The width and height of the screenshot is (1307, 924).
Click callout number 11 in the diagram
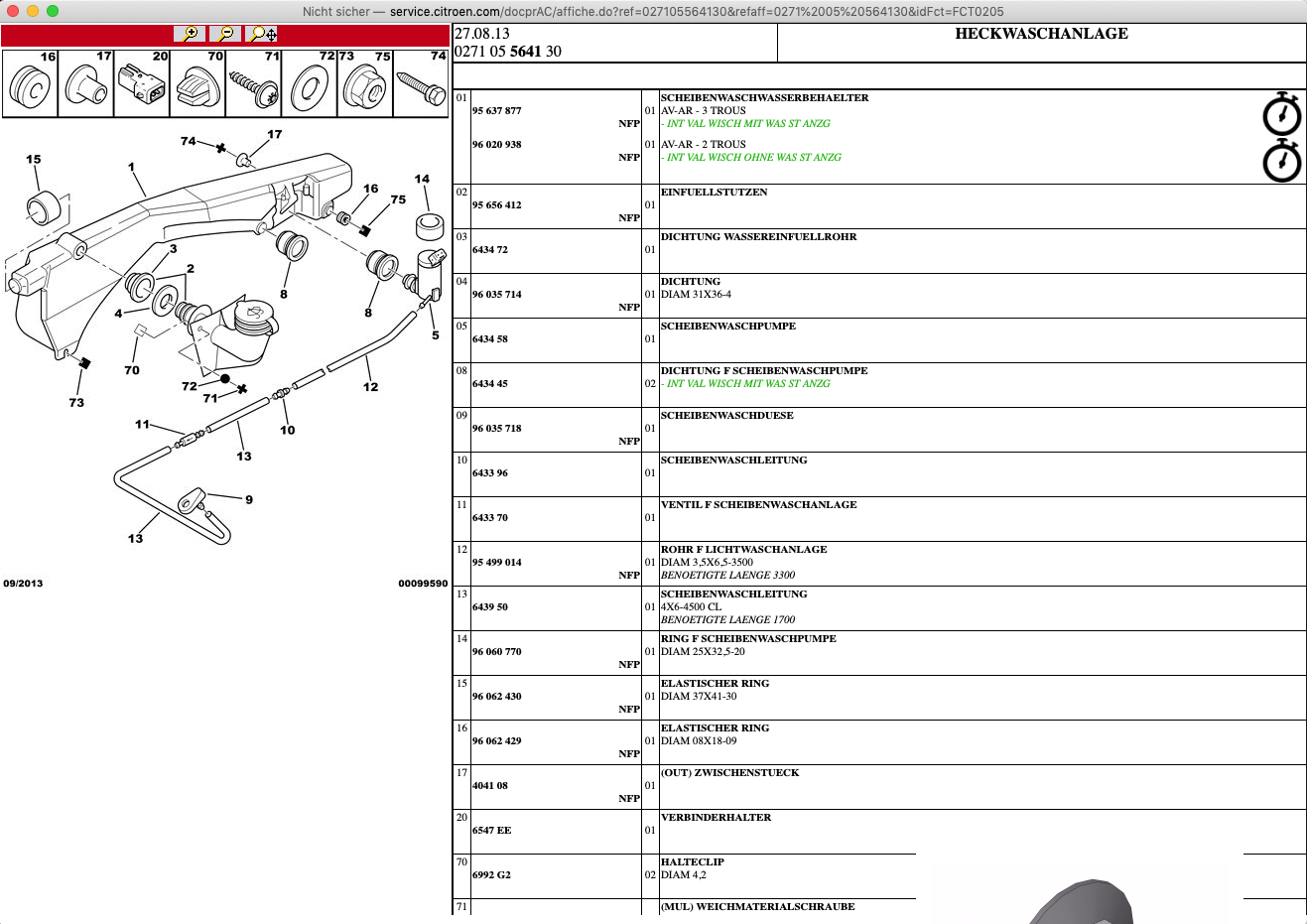[142, 424]
